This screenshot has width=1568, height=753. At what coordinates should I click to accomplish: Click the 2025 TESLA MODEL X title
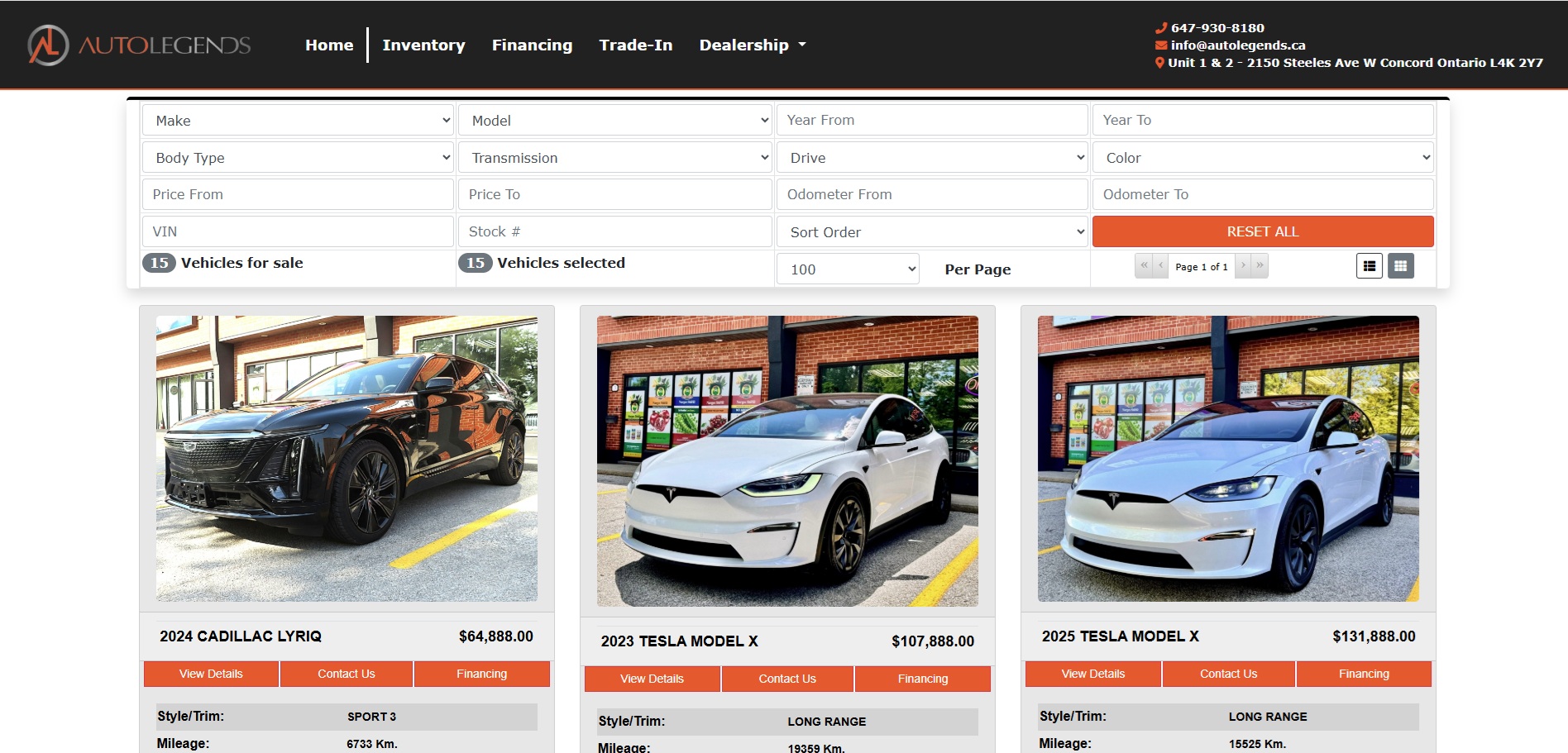pos(1121,636)
